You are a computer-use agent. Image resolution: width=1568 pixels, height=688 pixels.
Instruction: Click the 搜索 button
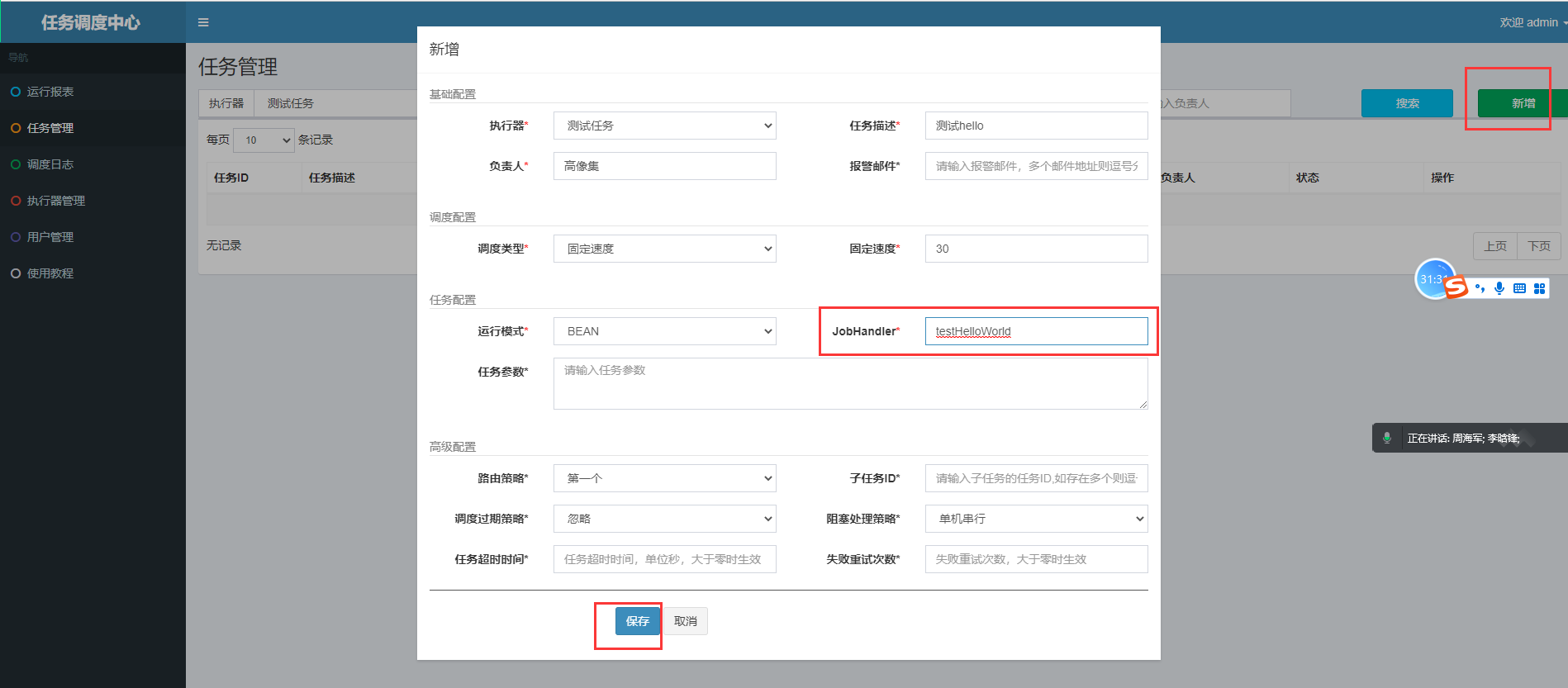[1407, 103]
